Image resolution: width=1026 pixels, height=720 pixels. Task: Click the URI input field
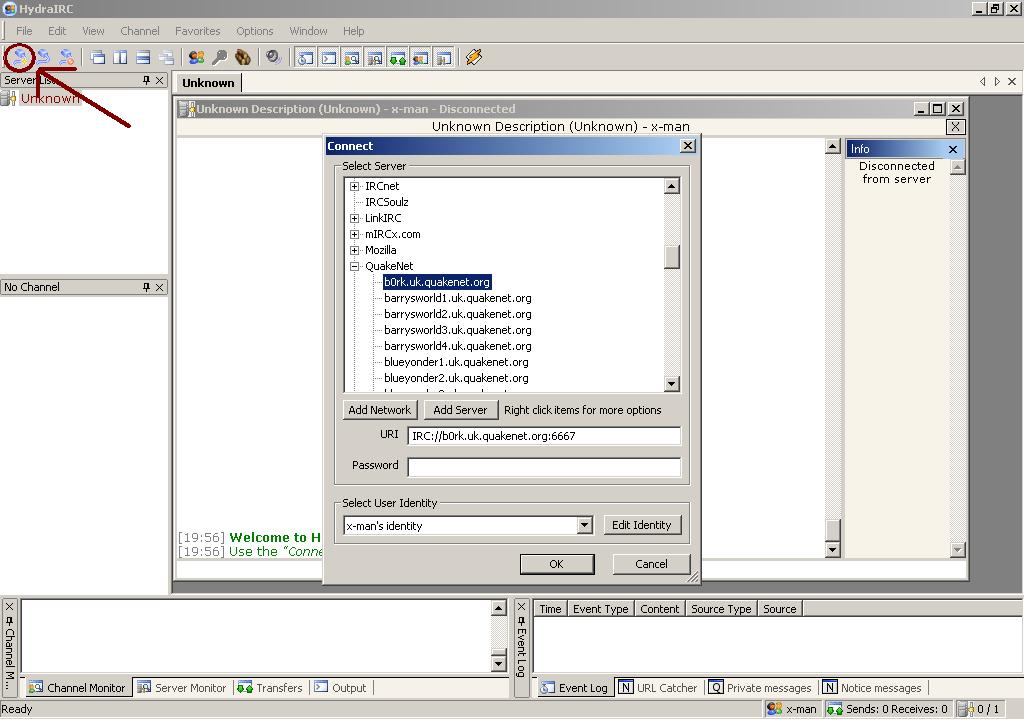[544, 436]
